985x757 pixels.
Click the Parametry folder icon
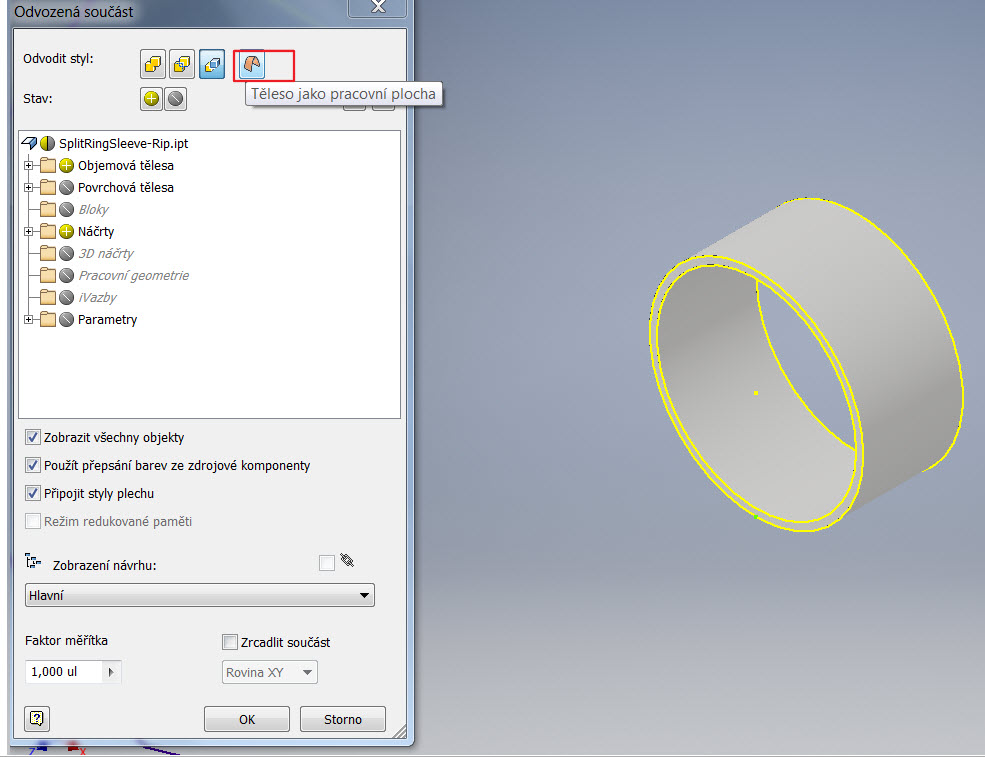(48, 320)
